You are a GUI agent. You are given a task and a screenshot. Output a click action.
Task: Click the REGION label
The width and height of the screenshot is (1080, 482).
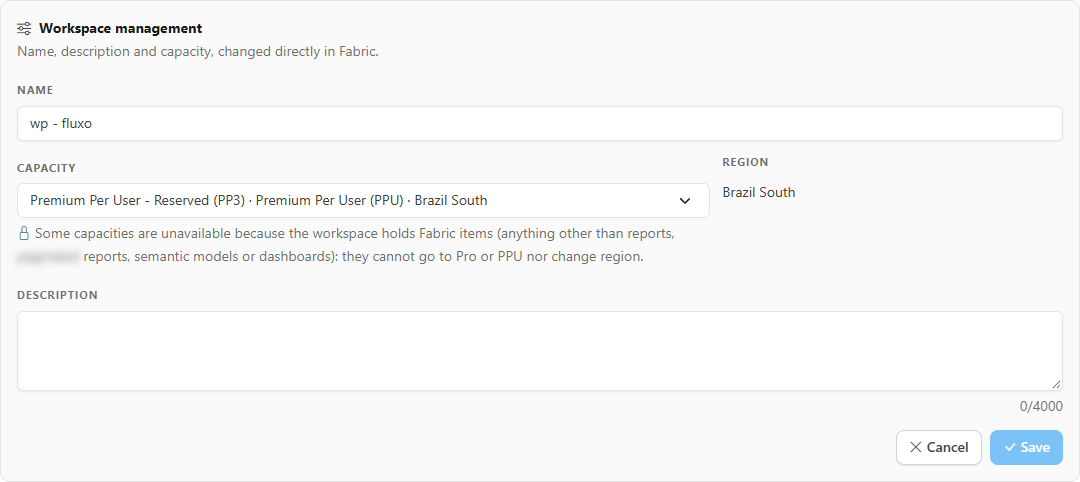pyautogui.click(x=745, y=163)
